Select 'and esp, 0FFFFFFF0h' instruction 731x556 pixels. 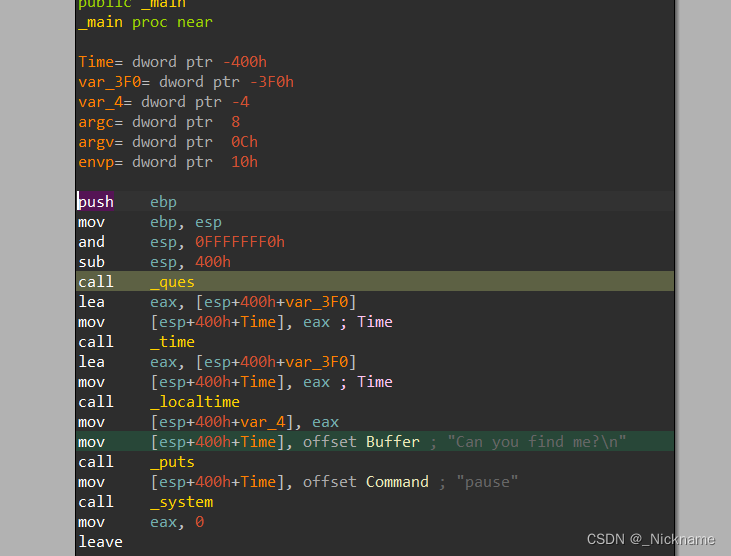pyautogui.click(x=181, y=242)
